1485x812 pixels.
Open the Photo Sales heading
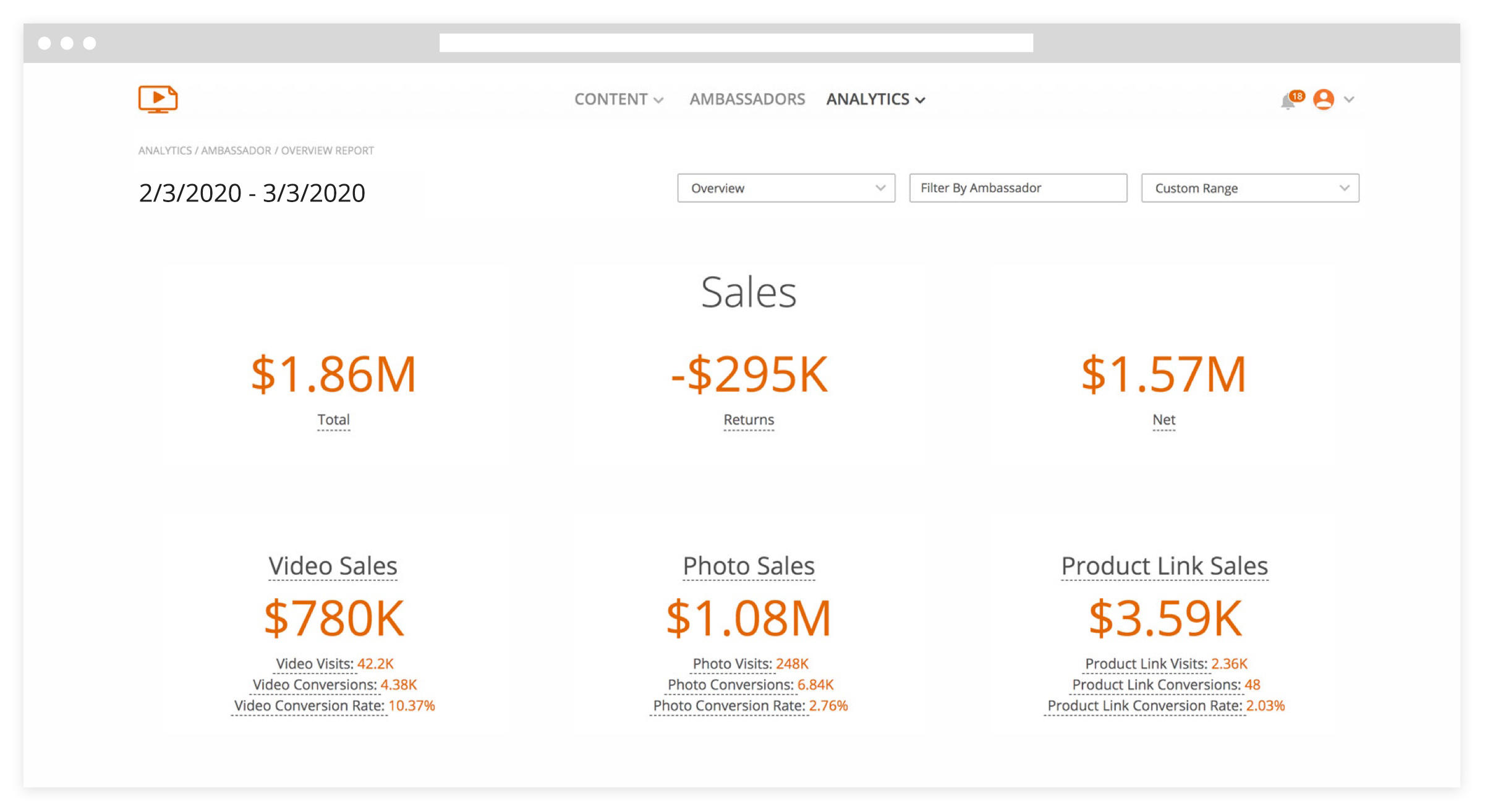click(749, 566)
